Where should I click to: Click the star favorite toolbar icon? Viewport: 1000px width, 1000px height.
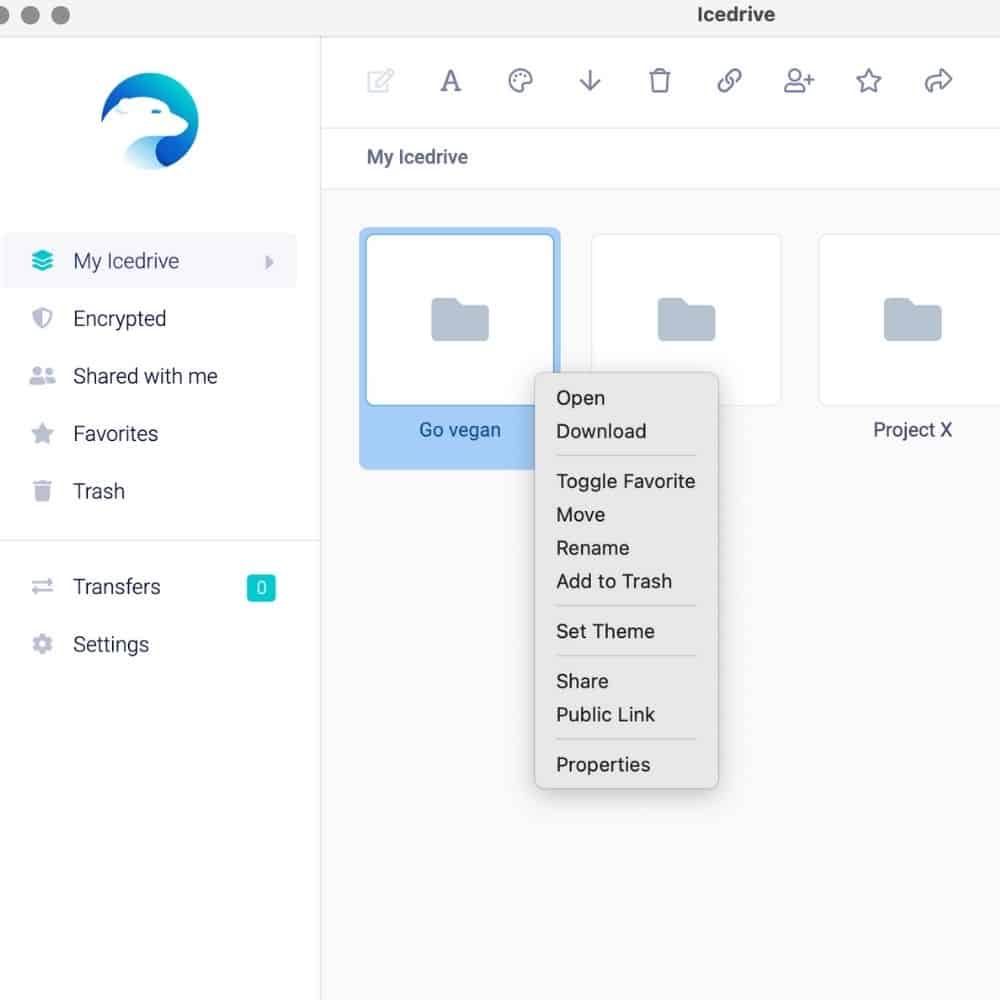(869, 81)
